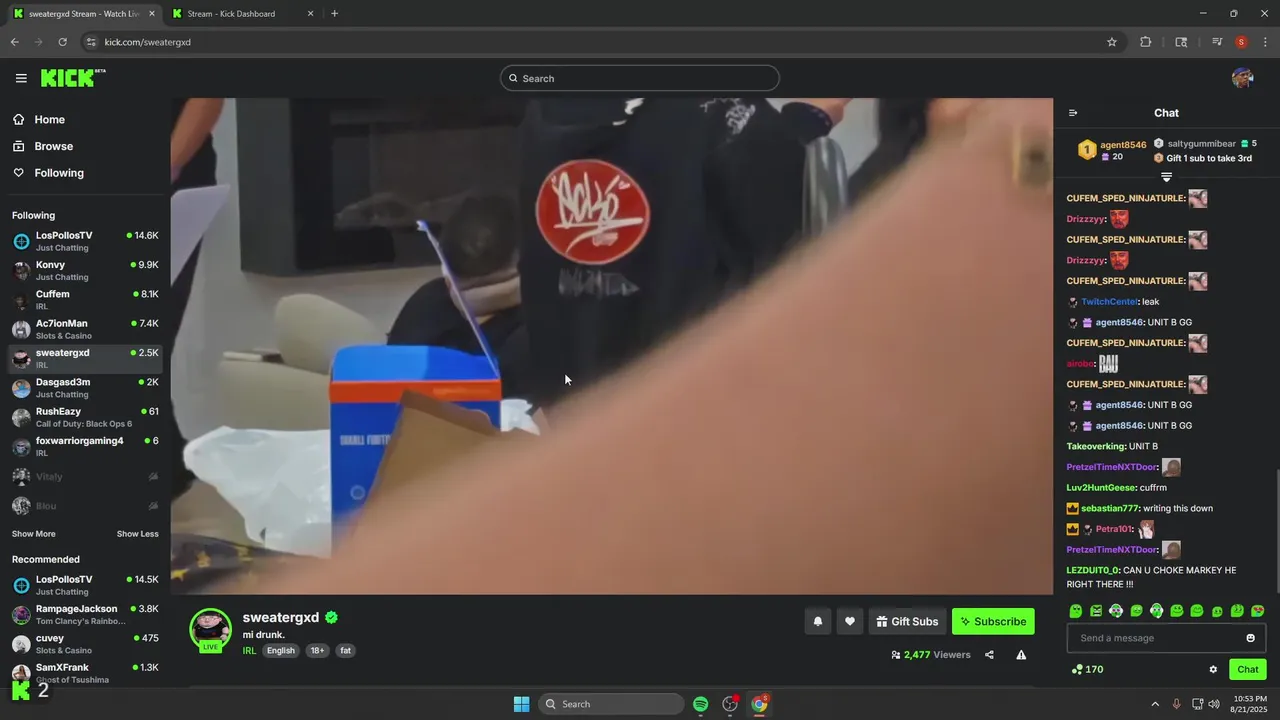Bookmark this page with star icon
The image size is (1280, 720).
point(1111,42)
